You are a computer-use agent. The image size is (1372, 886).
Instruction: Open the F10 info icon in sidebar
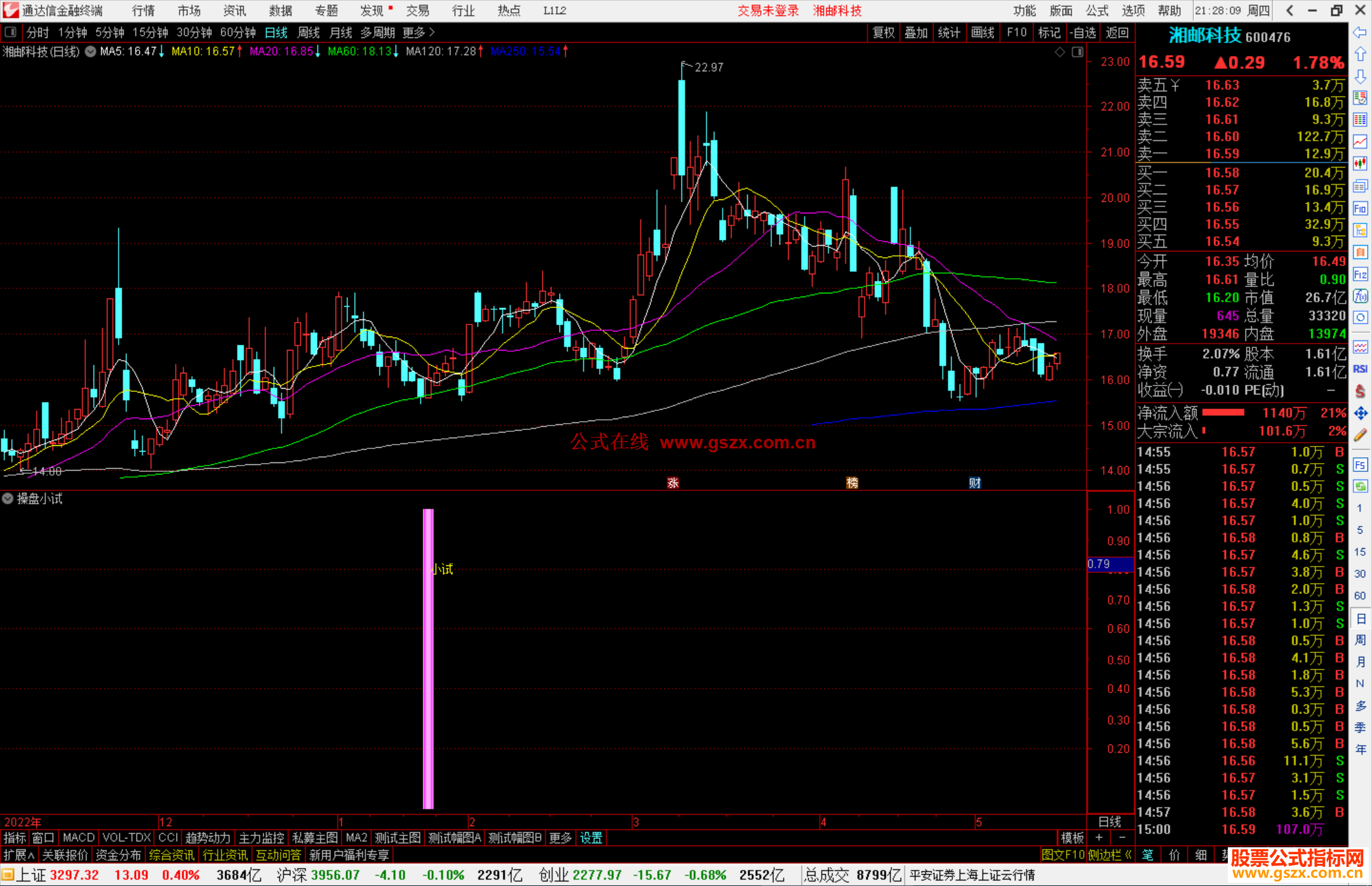(x=1360, y=208)
